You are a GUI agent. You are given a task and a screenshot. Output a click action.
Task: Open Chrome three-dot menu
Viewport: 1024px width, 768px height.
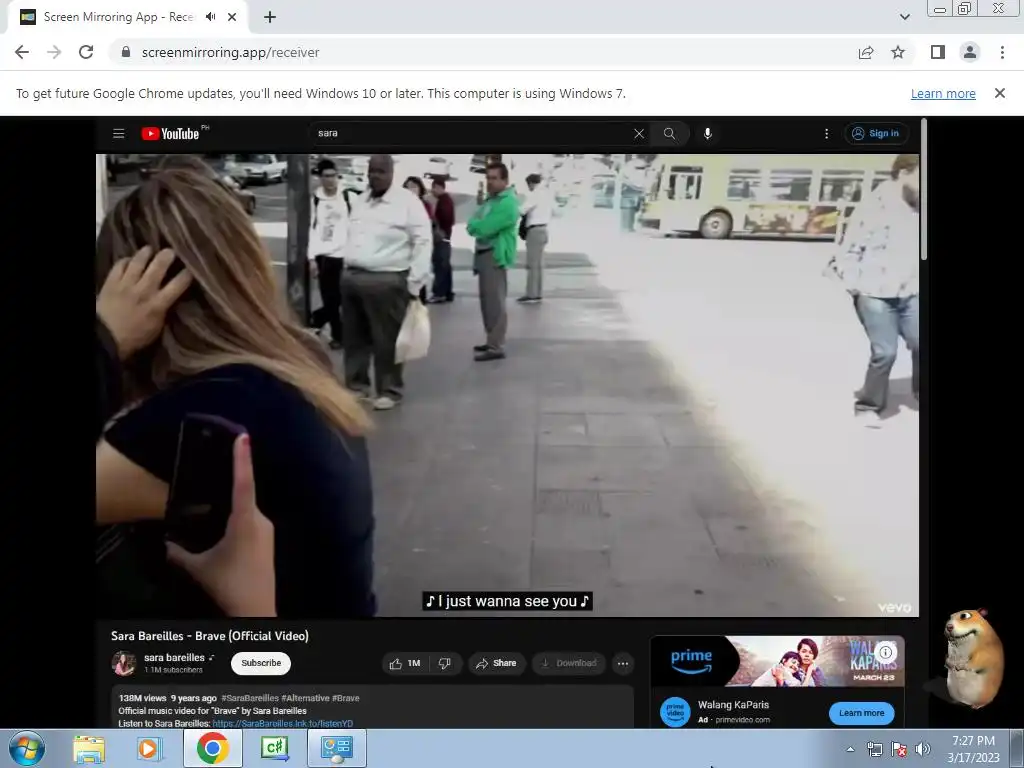tap(1002, 52)
